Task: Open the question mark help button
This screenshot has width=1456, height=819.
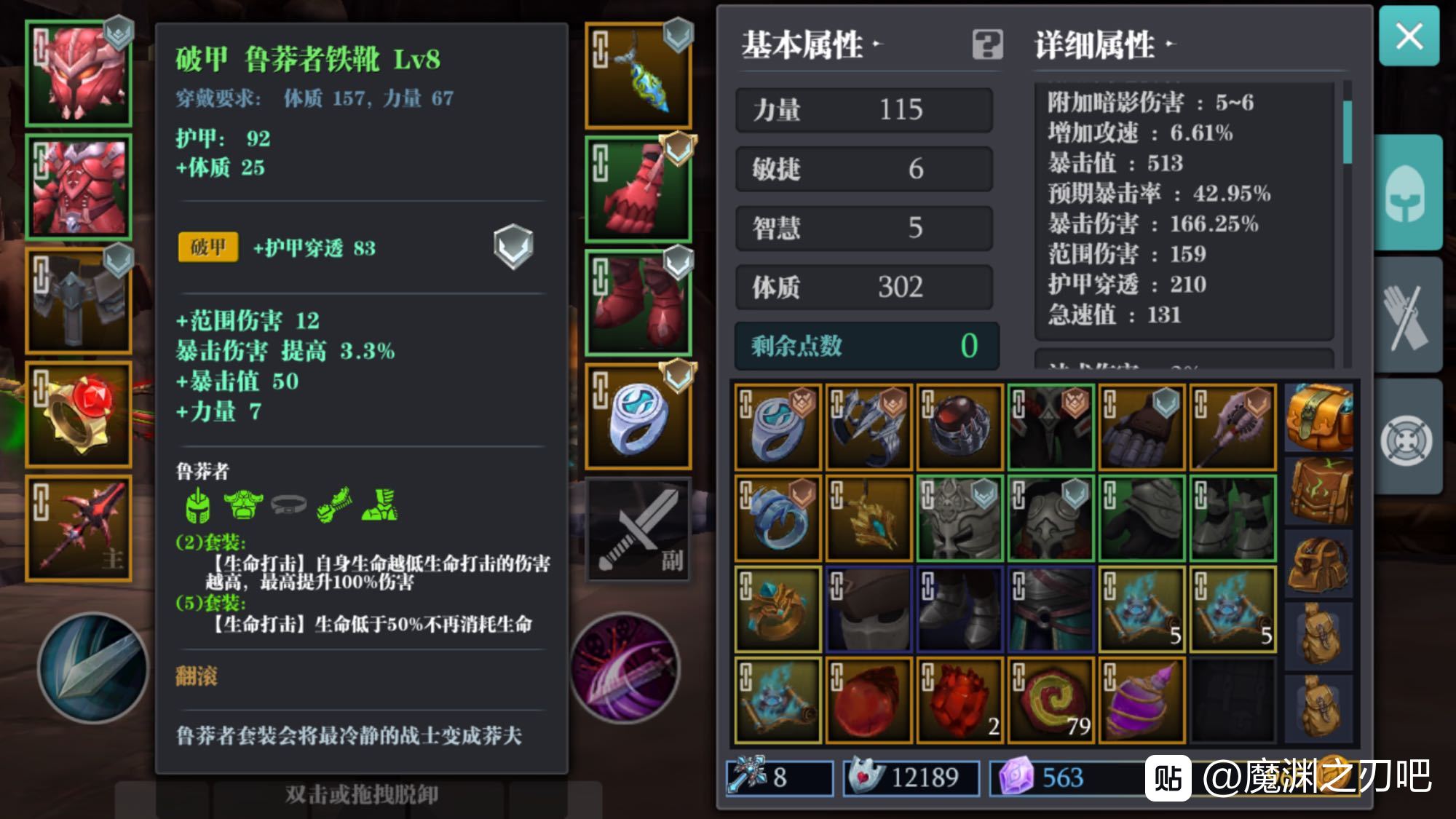Action: tap(987, 44)
